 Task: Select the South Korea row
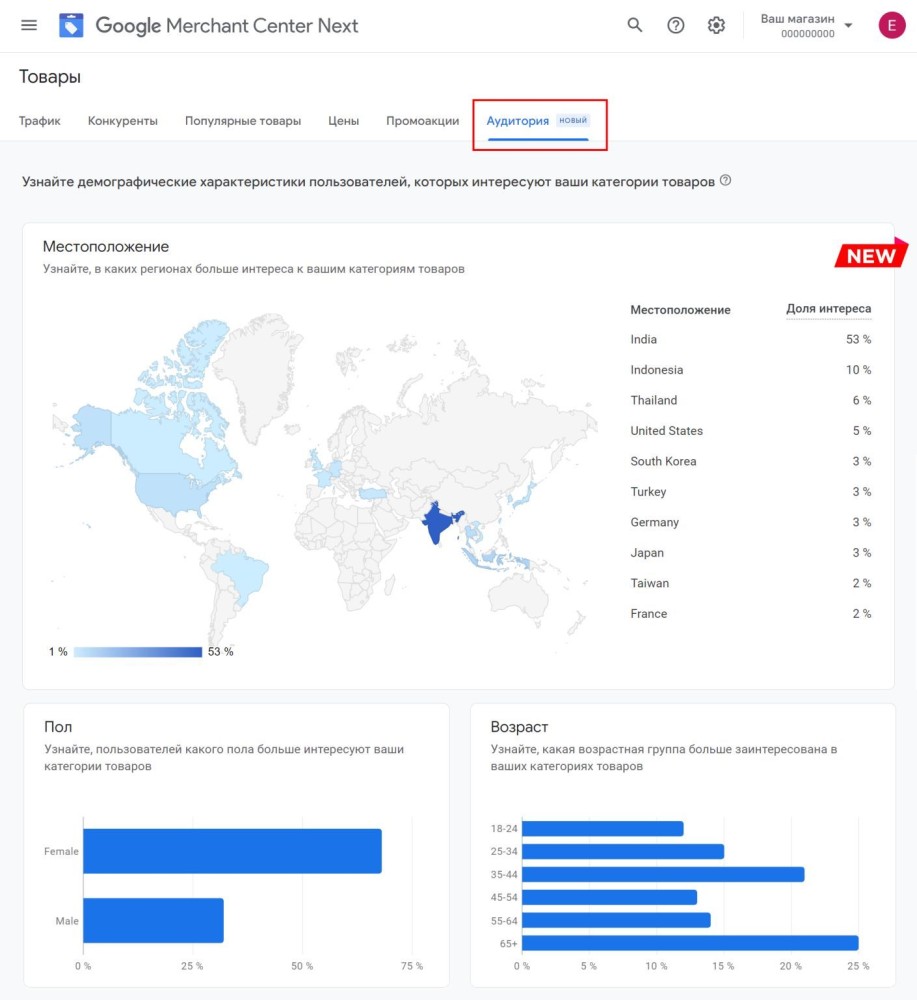pos(751,461)
